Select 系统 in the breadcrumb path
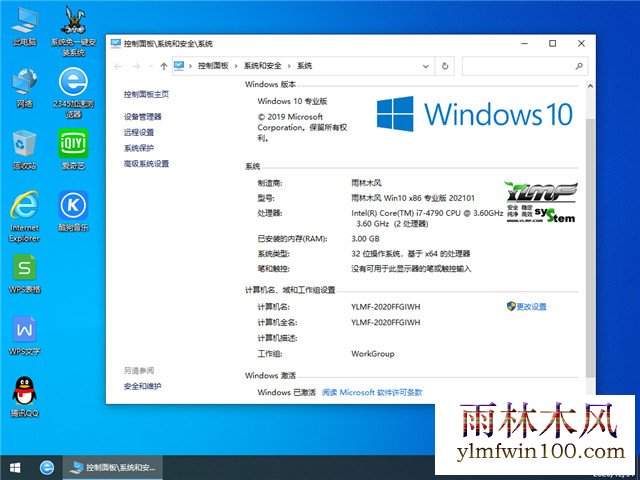The width and height of the screenshot is (640, 480). tap(304, 66)
